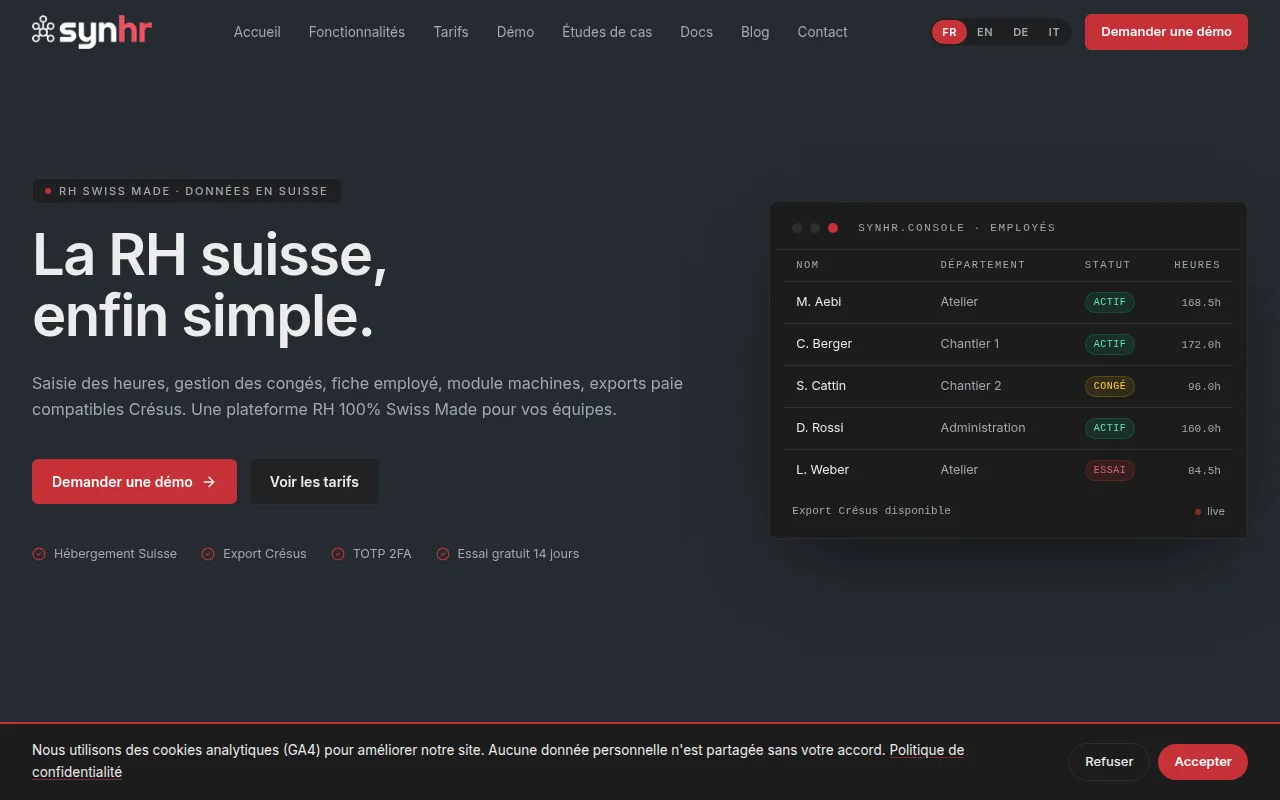The image size is (1280, 800).
Task: Switch language to EN
Action: coord(985,32)
